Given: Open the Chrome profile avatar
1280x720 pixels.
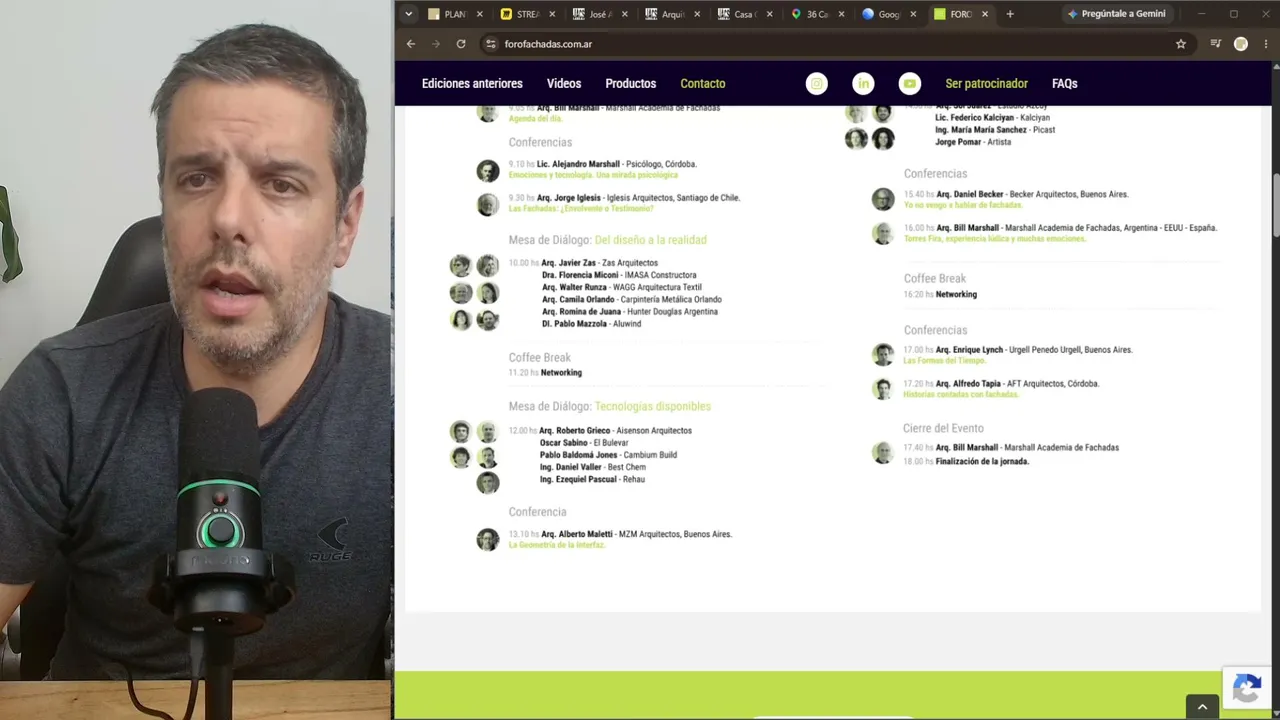Looking at the screenshot, I should coord(1241,44).
